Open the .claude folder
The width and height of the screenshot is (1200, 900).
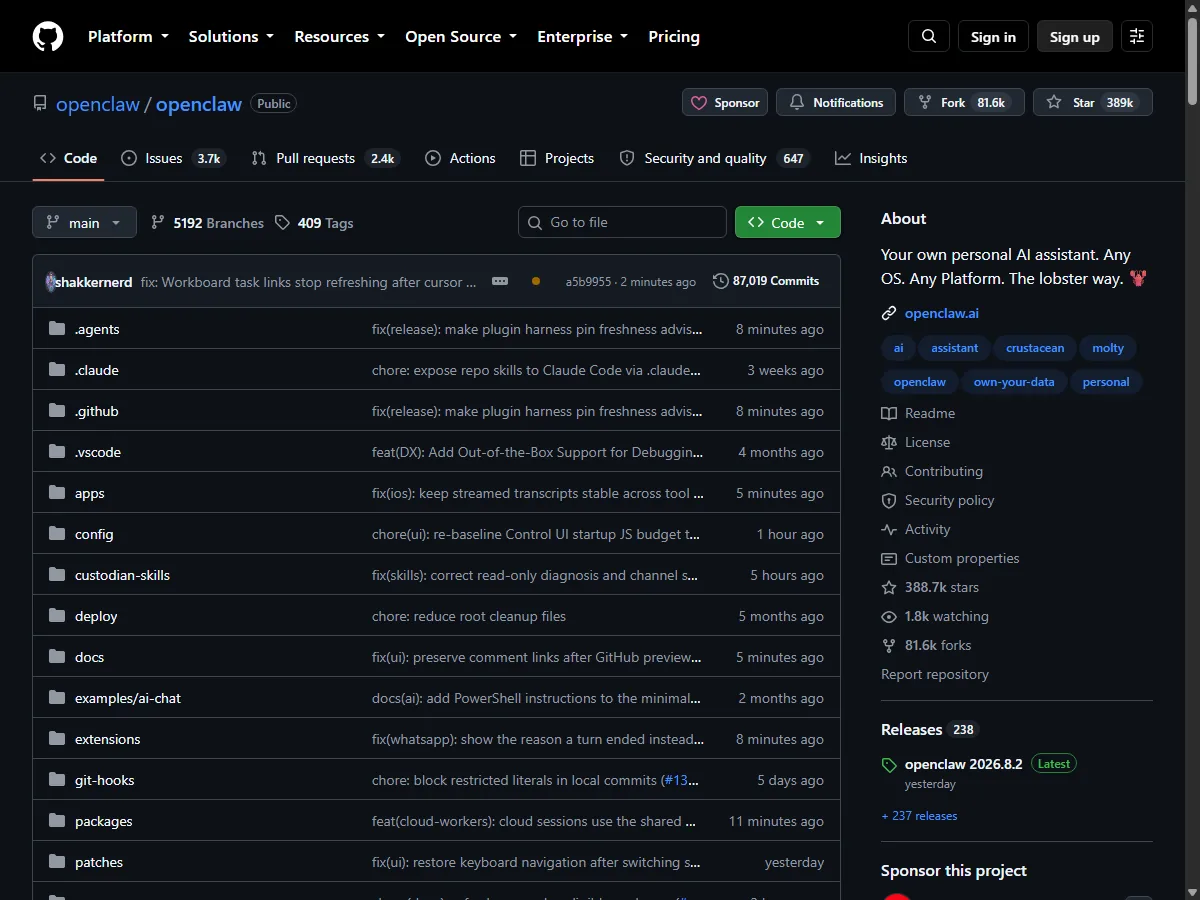coord(97,370)
